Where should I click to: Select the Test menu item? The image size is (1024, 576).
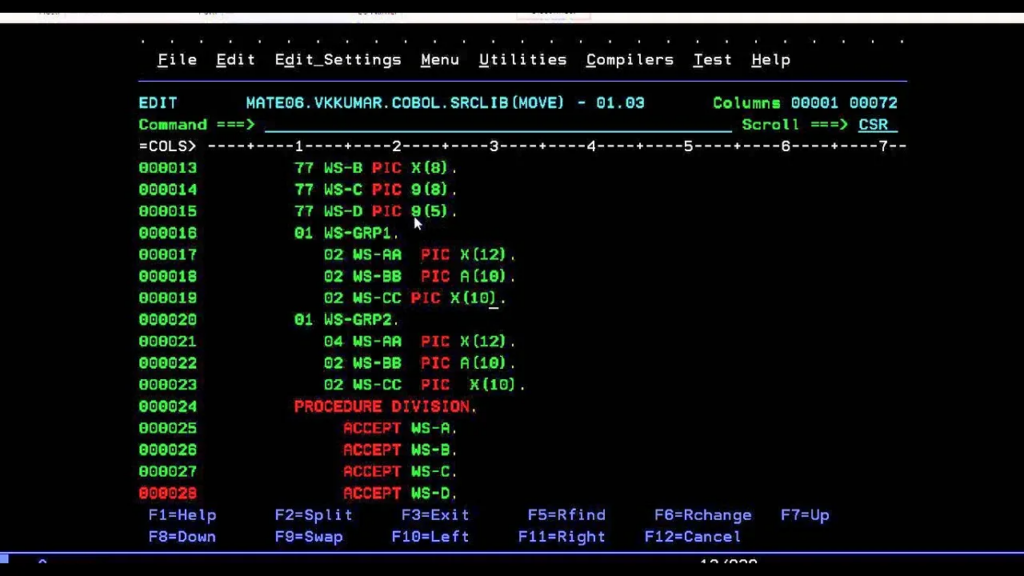712,60
